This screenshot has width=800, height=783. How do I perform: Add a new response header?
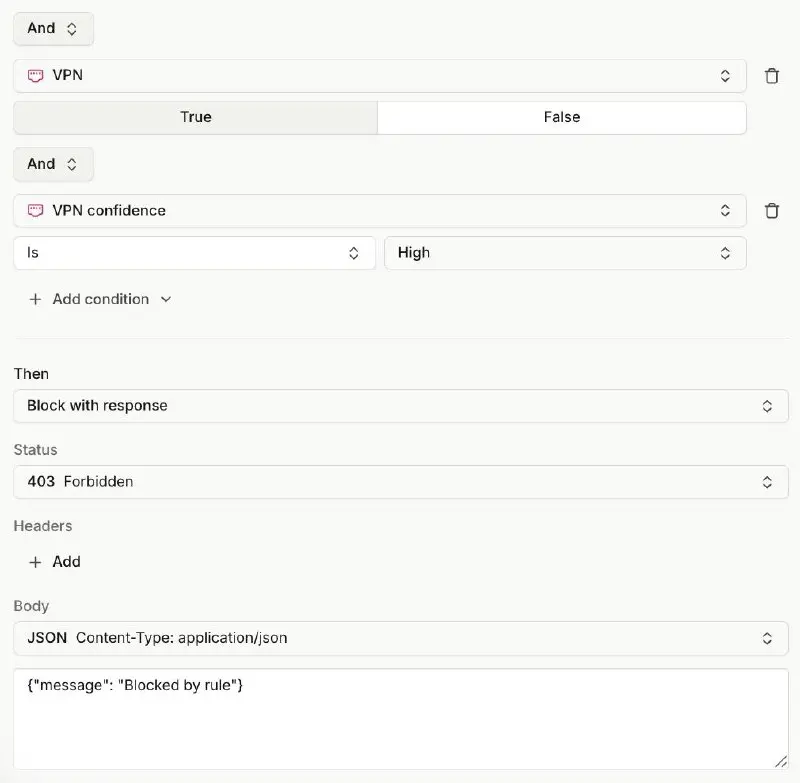coord(55,562)
